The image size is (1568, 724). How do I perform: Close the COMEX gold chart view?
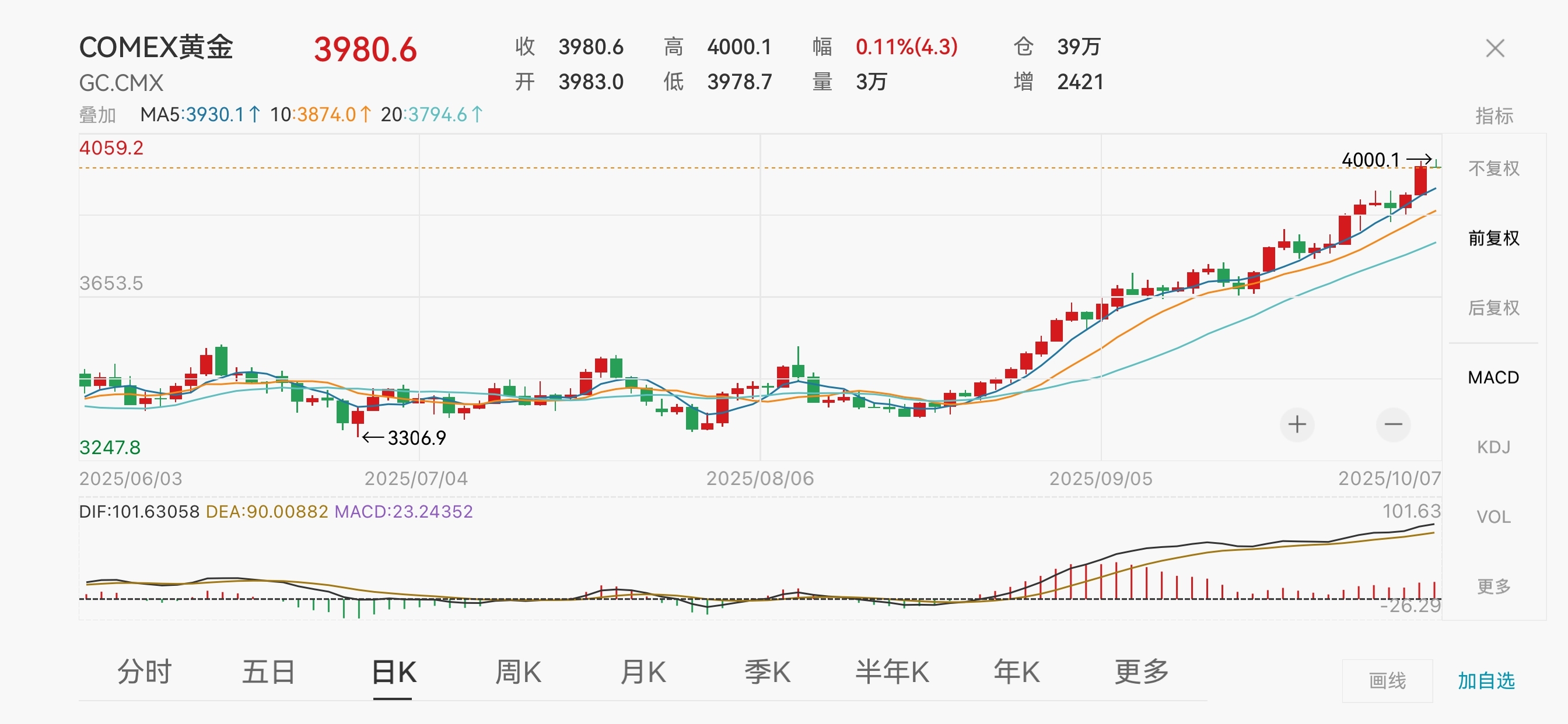coord(1494,48)
